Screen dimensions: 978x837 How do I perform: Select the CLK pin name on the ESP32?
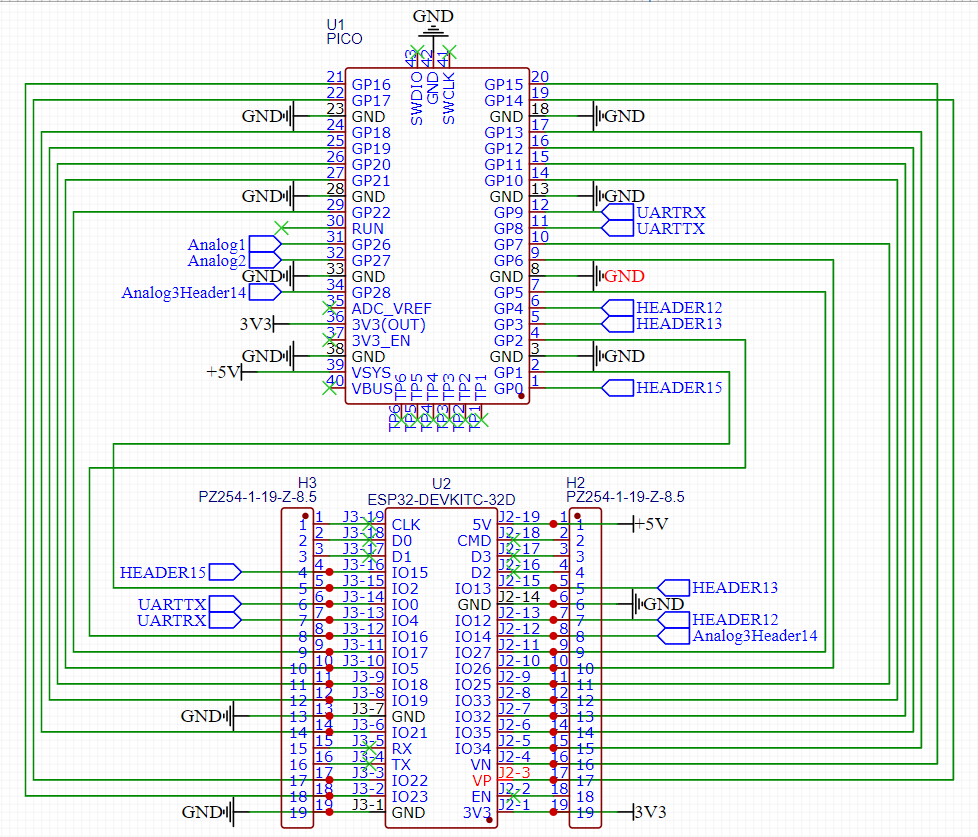point(406,525)
